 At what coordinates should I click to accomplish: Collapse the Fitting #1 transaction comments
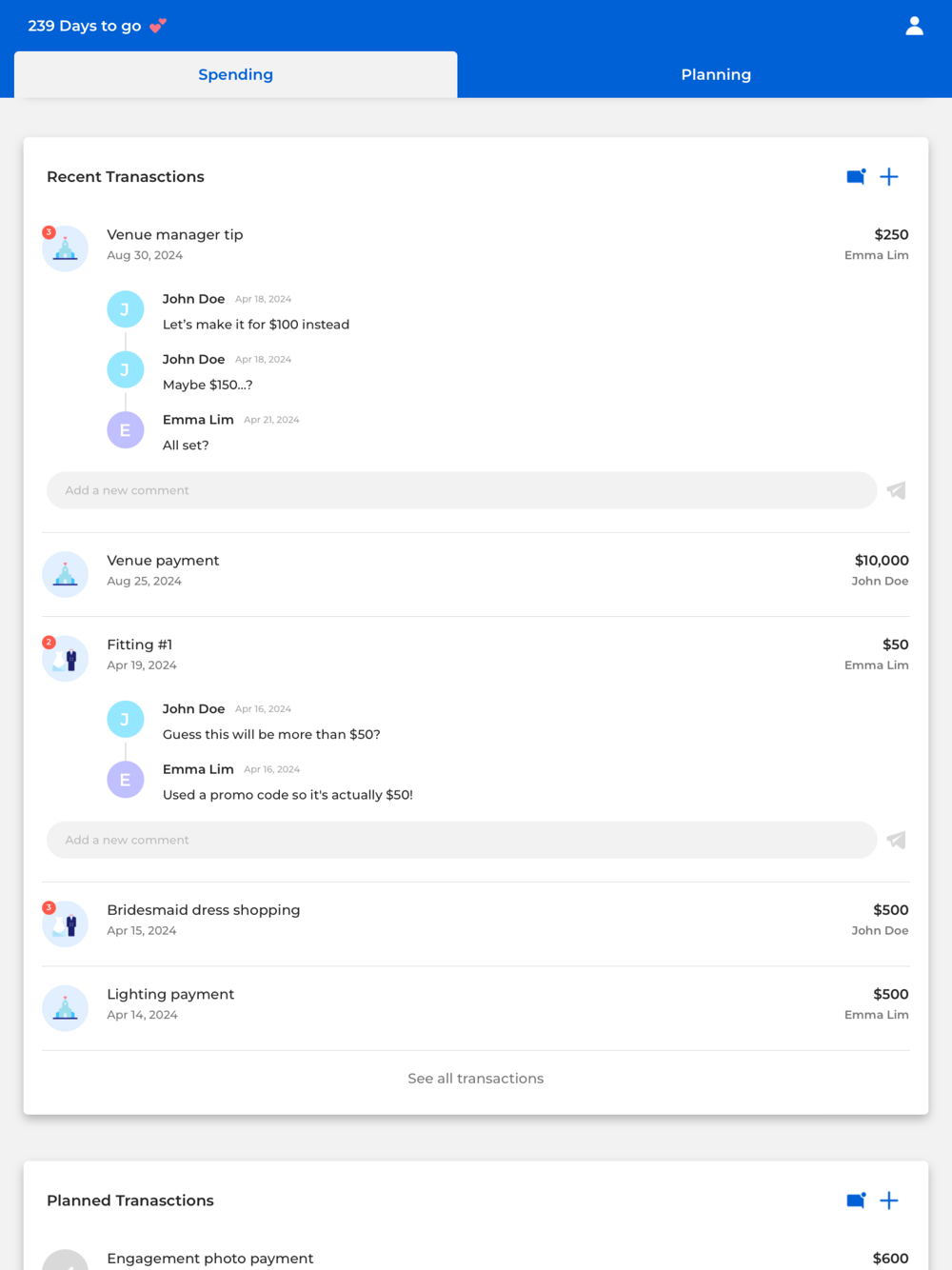tap(476, 655)
